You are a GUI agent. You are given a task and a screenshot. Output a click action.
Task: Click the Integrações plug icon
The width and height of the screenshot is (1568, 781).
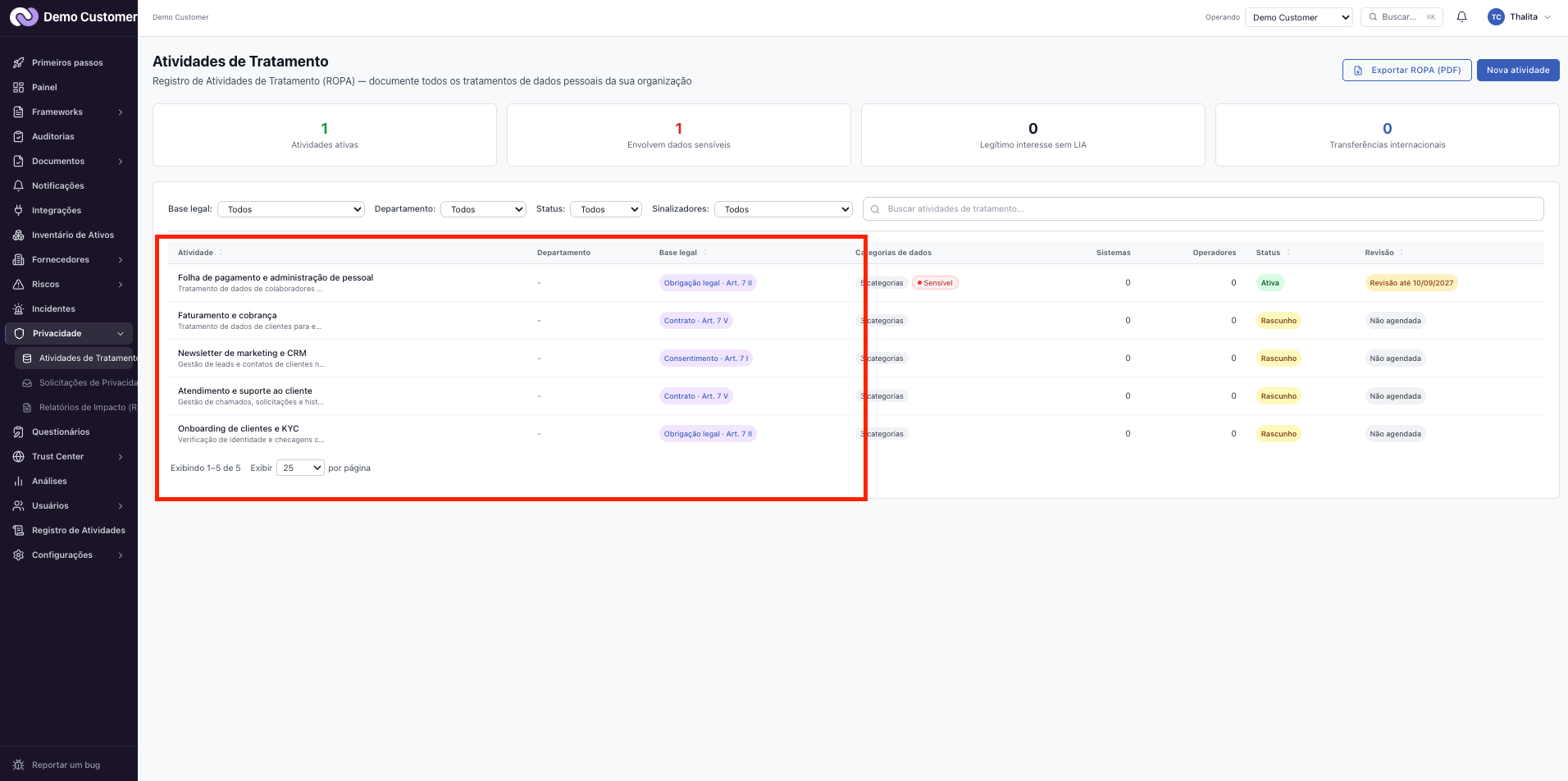tap(18, 210)
